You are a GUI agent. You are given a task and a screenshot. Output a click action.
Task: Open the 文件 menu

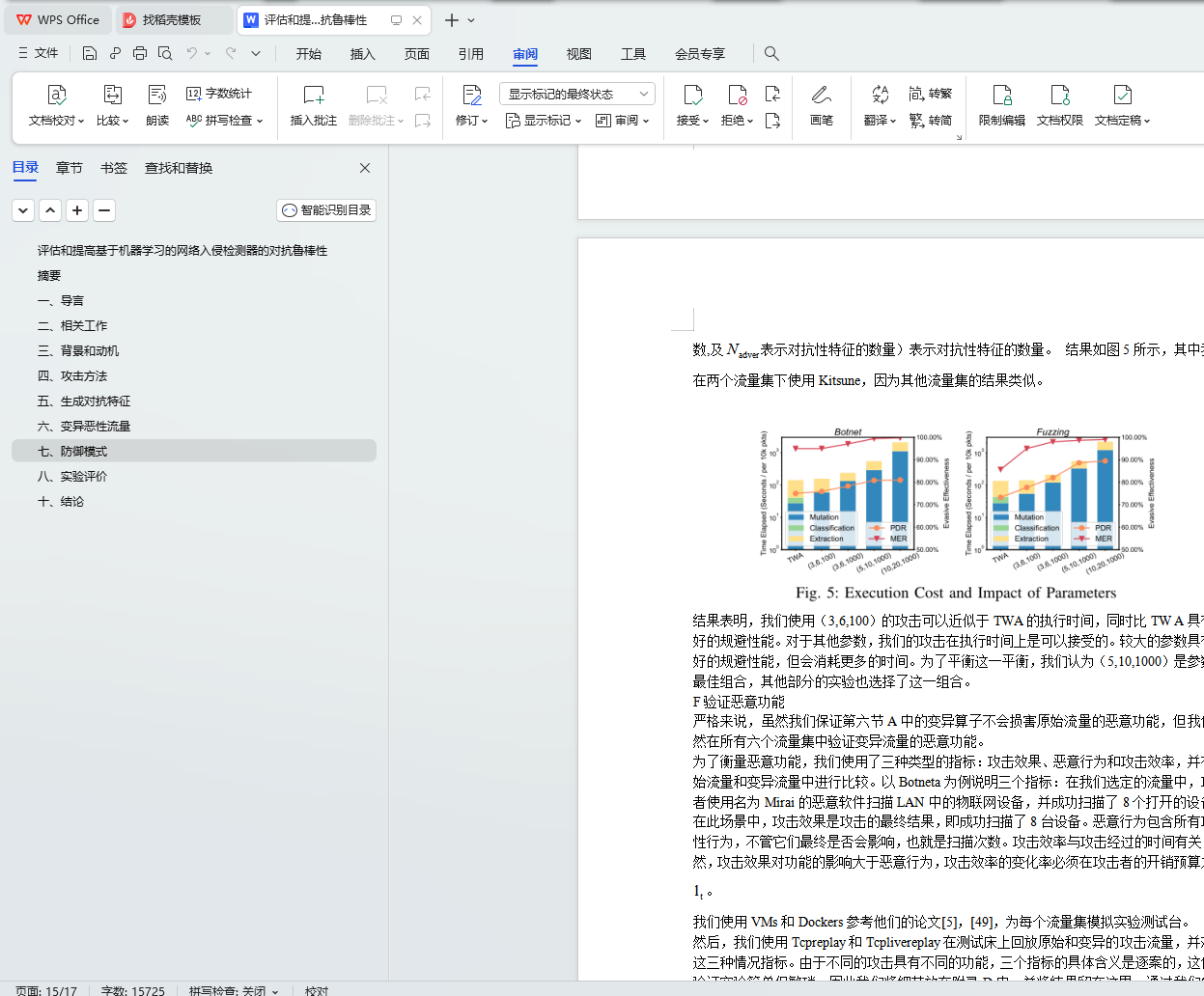click(x=38, y=53)
